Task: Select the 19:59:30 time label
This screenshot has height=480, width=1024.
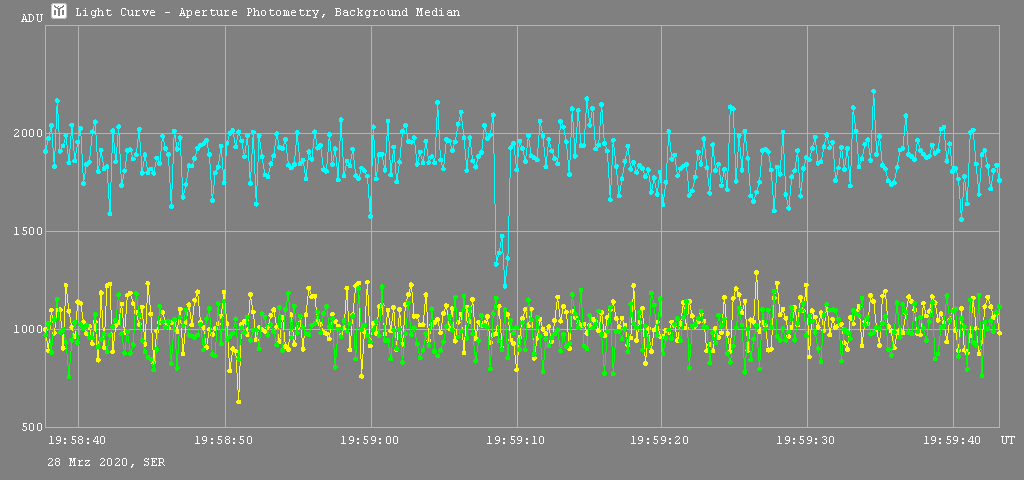Action: tap(807, 440)
